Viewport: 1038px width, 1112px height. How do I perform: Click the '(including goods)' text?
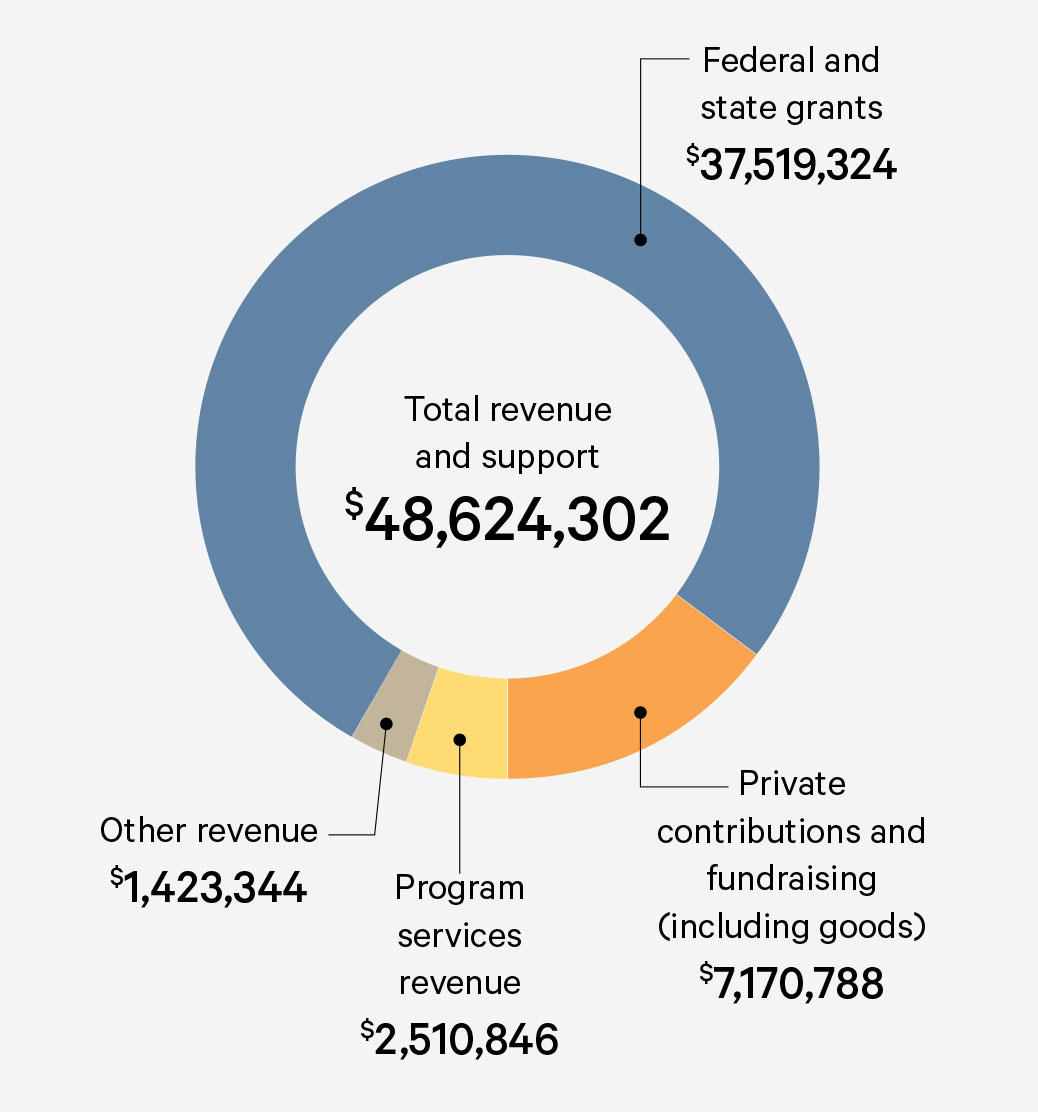791,927
